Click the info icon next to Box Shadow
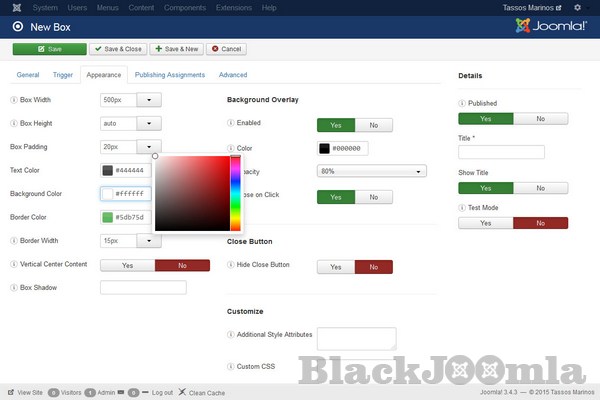Image resolution: width=600 pixels, height=400 pixels. coord(13,287)
